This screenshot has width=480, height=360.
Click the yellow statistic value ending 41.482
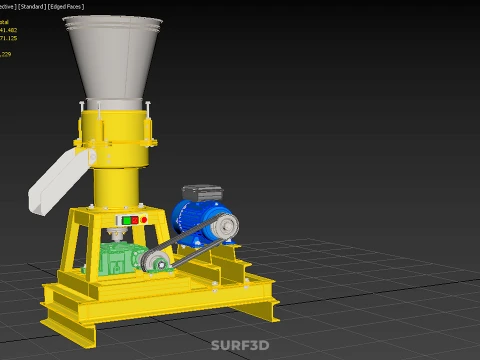(8, 30)
